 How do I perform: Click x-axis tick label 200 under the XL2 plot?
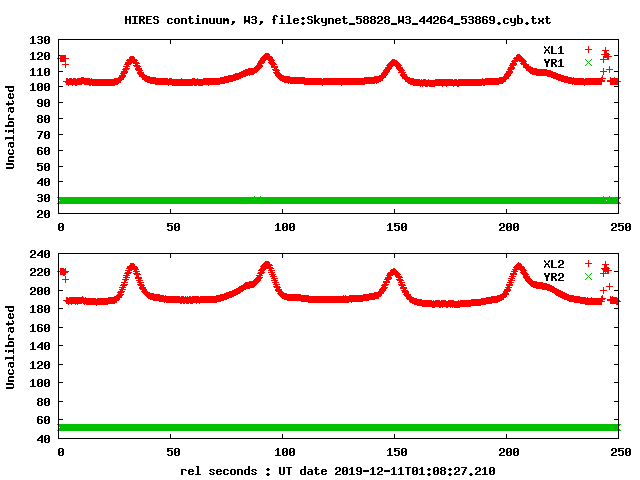509,452
